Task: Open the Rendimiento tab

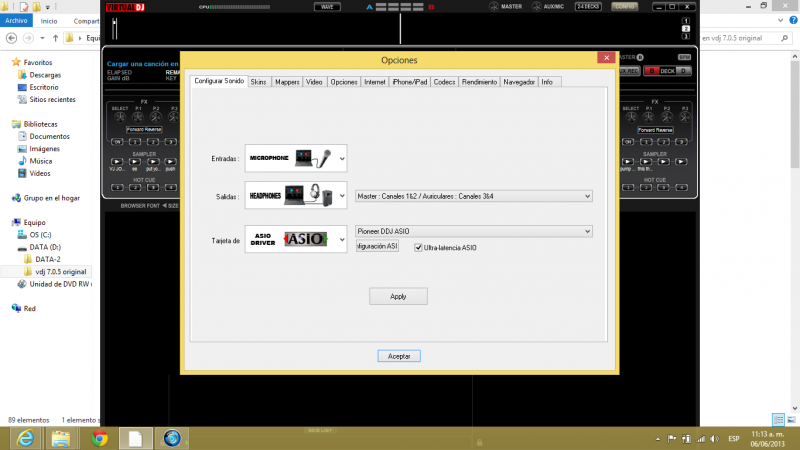Action: coord(479,82)
